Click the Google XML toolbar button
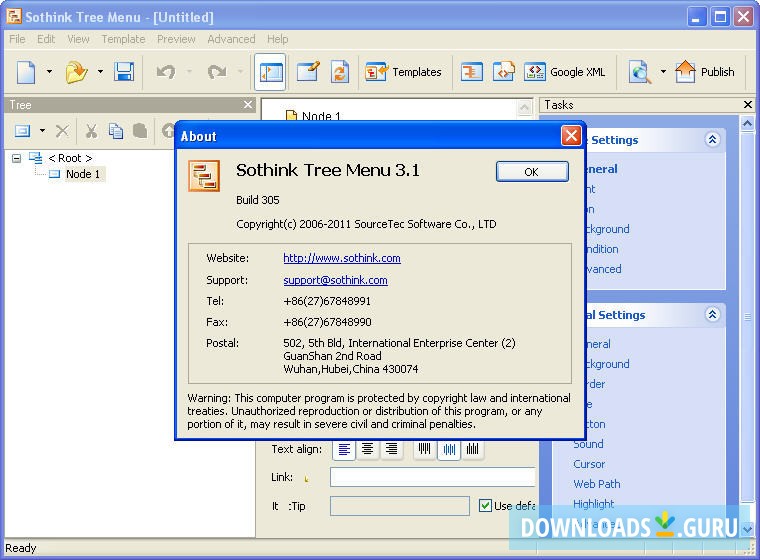Viewport: 760px width, 560px height. (565, 72)
